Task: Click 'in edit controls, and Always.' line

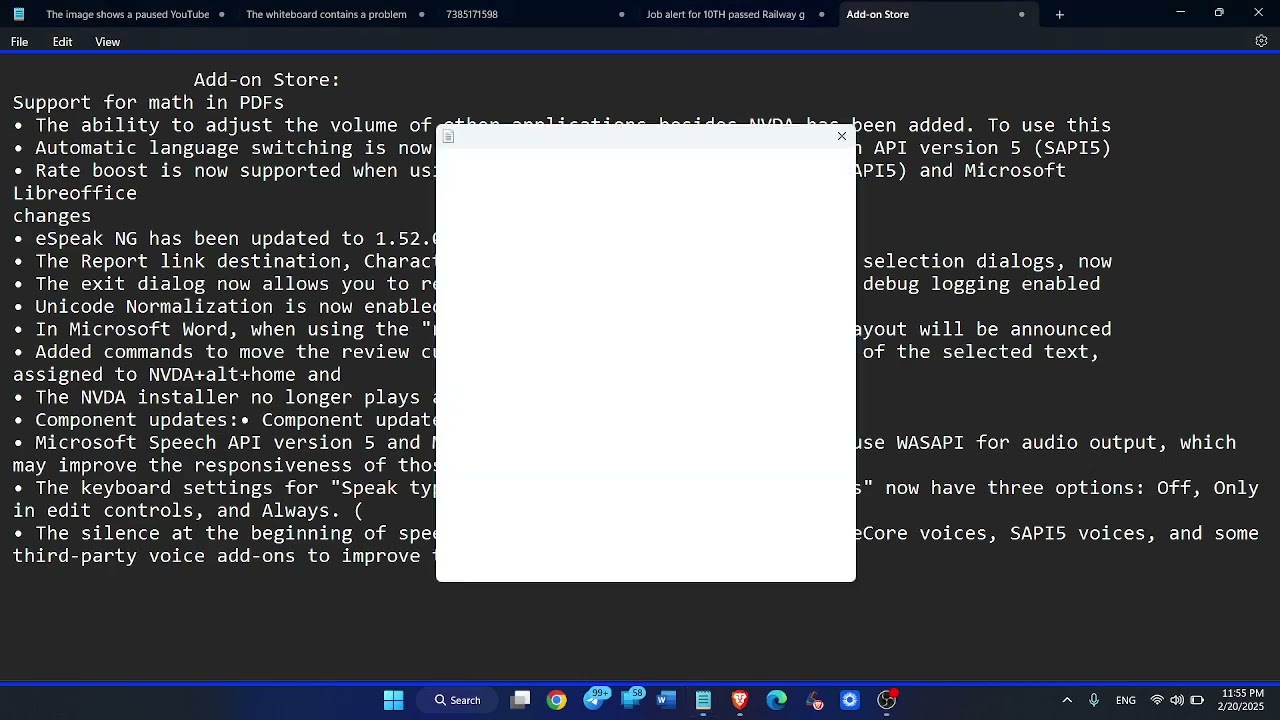Action: pos(188,511)
